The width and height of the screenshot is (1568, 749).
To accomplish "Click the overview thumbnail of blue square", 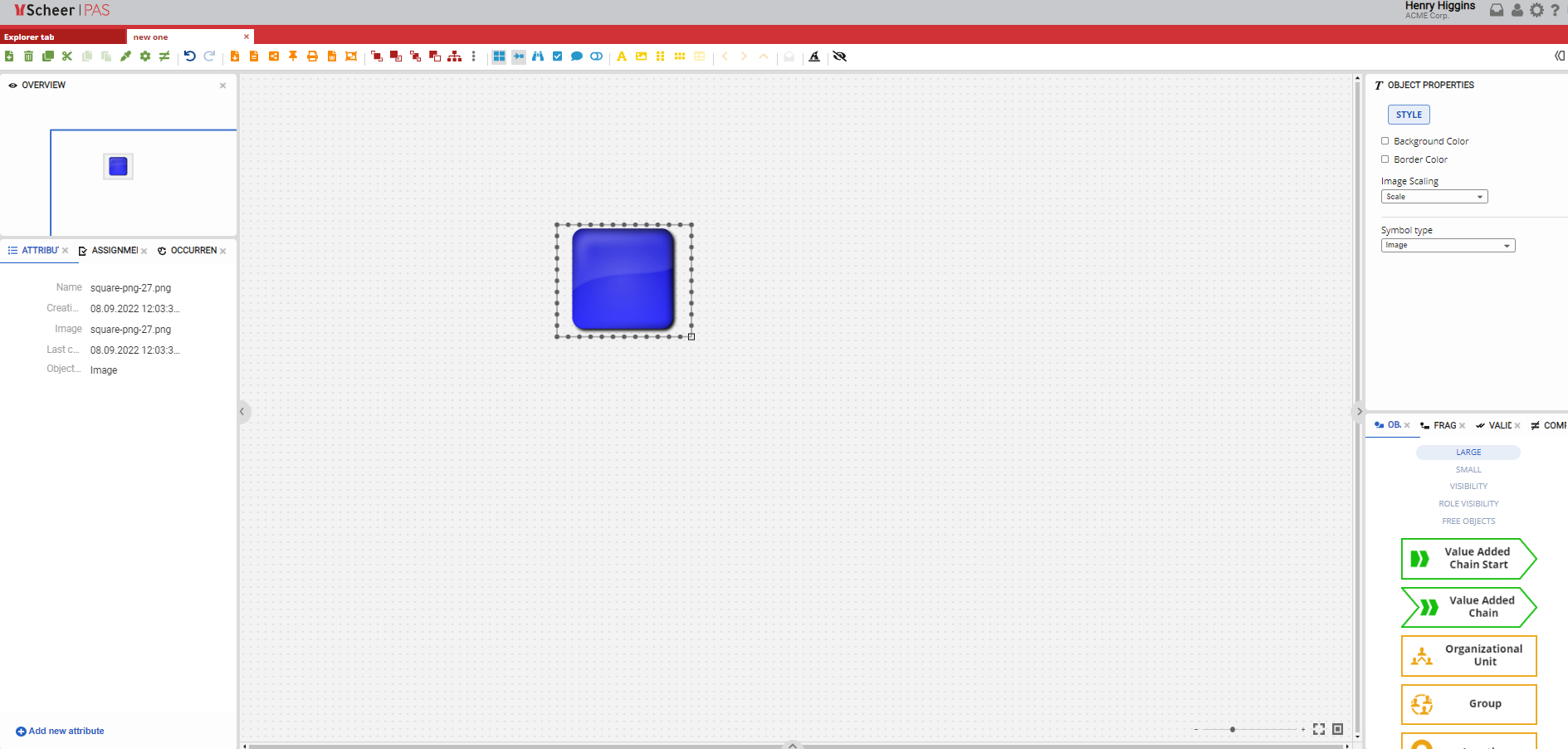I will (x=118, y=166).
